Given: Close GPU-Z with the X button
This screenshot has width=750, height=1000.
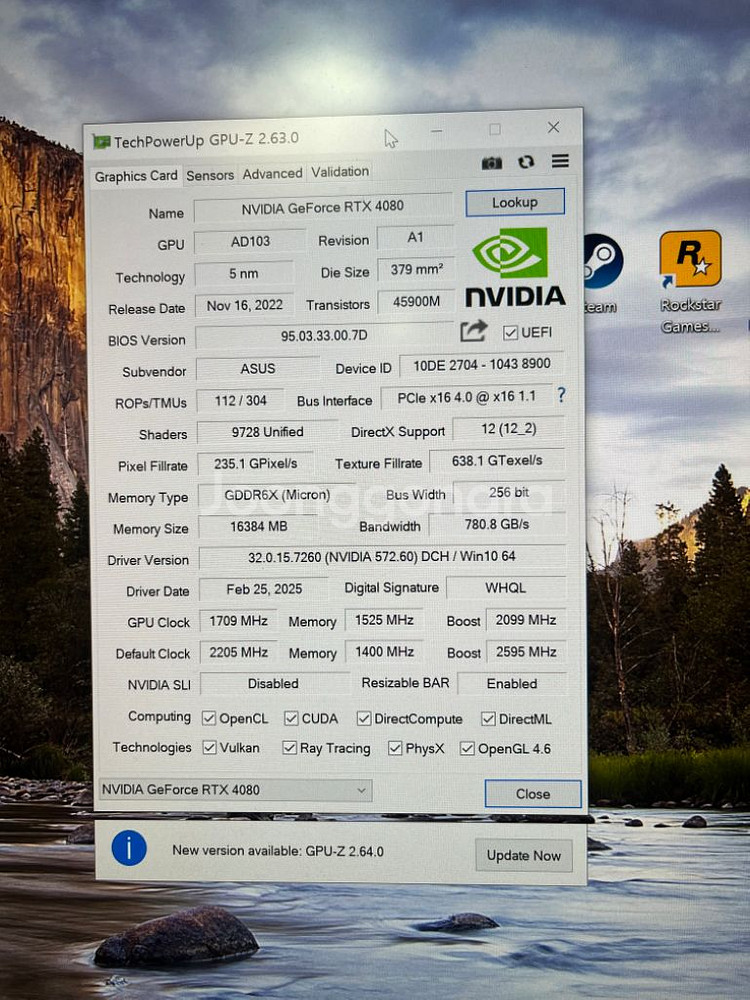Looking at the screenshot, I should pyautogui.click(x=554, y=128).
